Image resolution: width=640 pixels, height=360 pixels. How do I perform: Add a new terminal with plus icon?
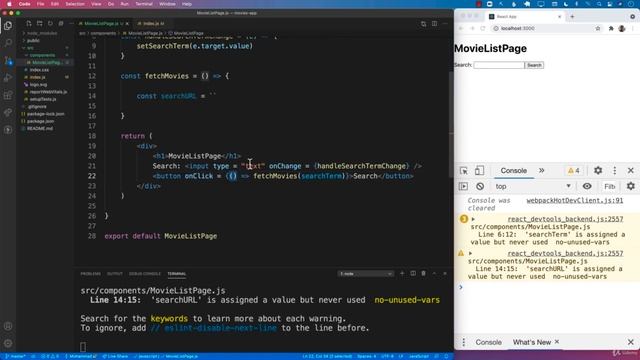point(402,273)
